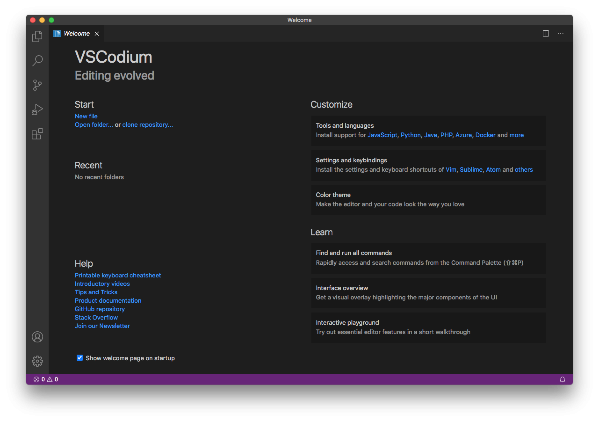Toggle Show welcome page on startup checkbox

(80, 358)
